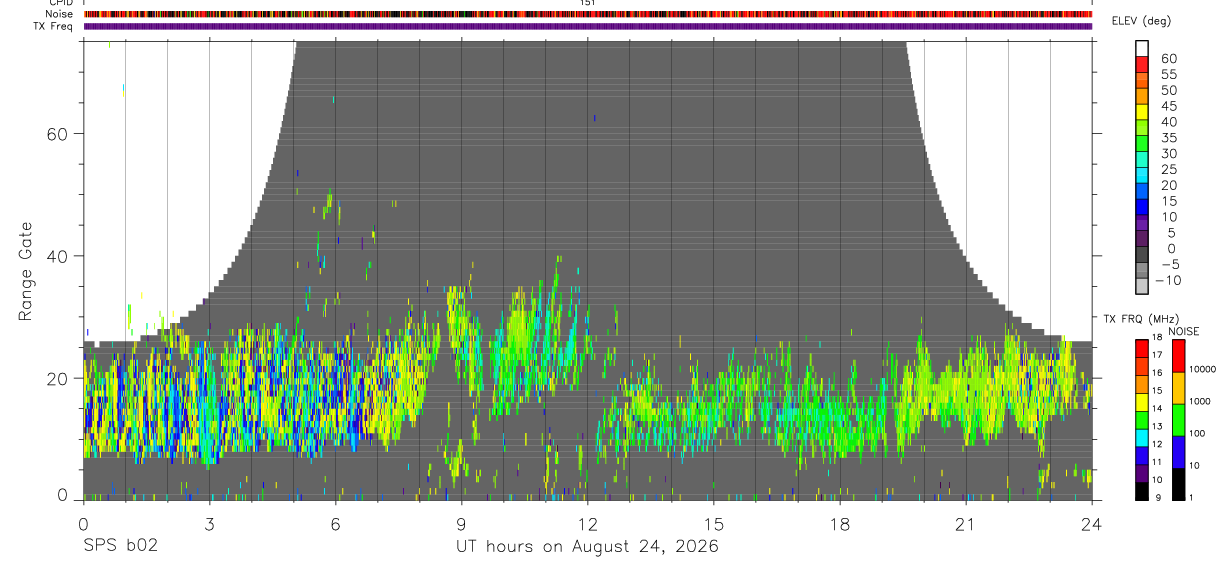Click the light gray -10 elevation swatch
Screen dimensions: 1228x567
1142,286
